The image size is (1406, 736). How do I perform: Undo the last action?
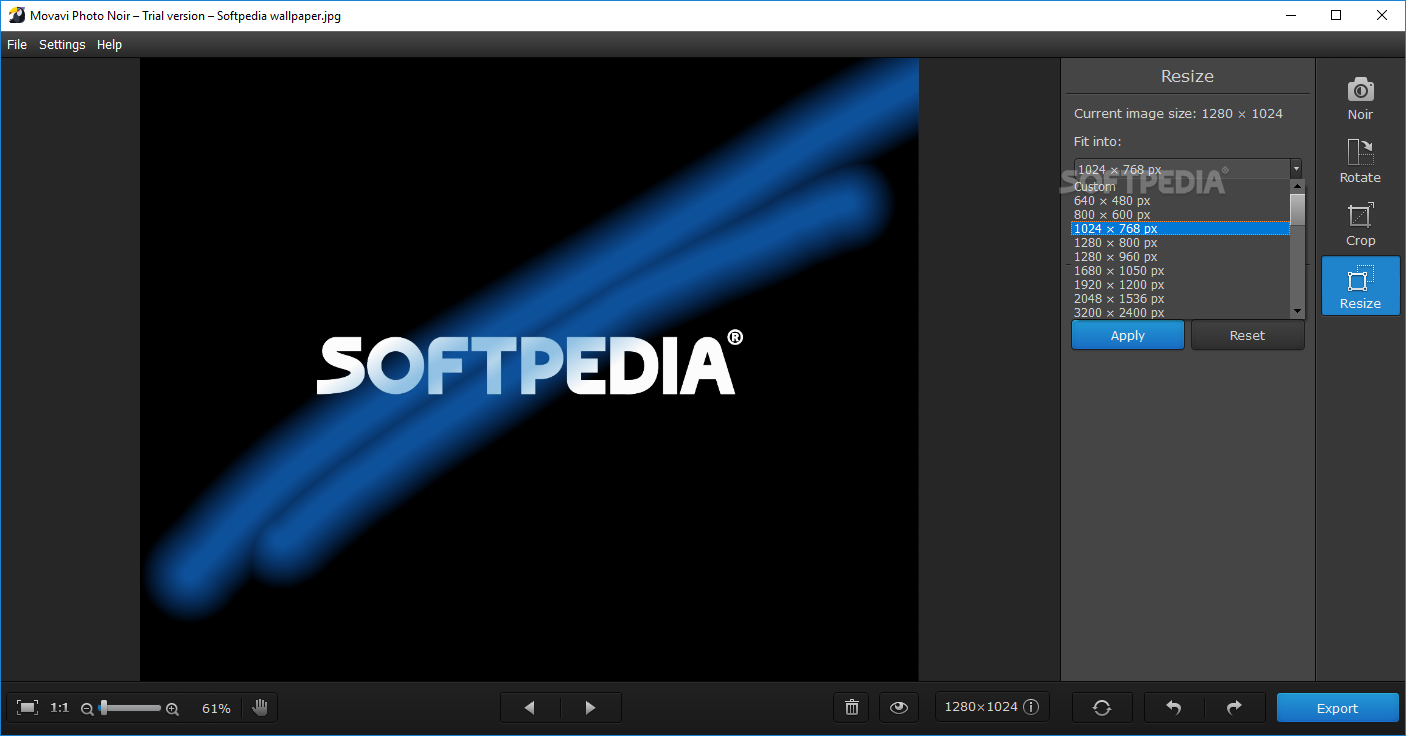1174,708
